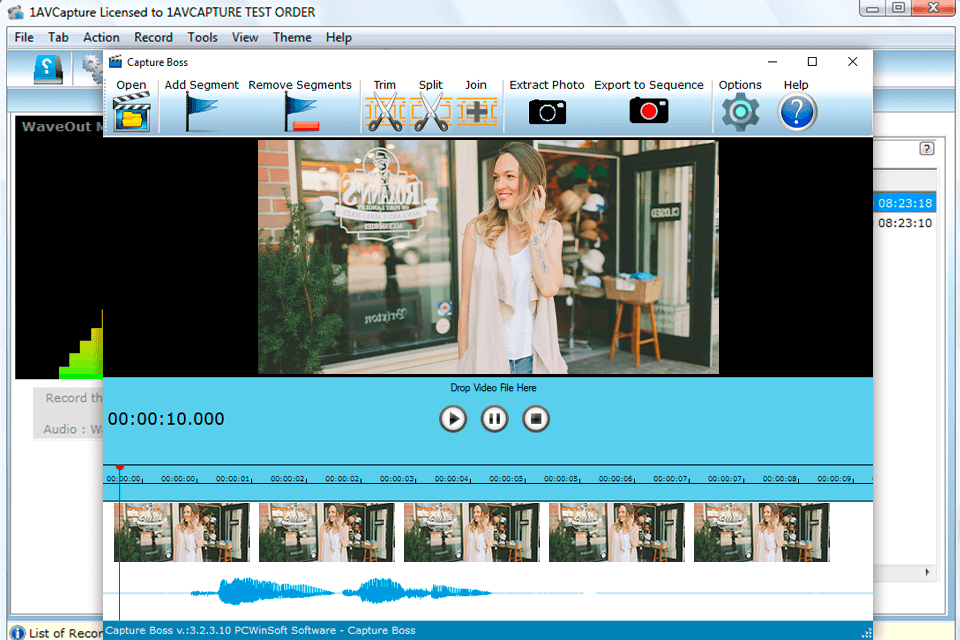Click the video preview image

coord(488,257)
